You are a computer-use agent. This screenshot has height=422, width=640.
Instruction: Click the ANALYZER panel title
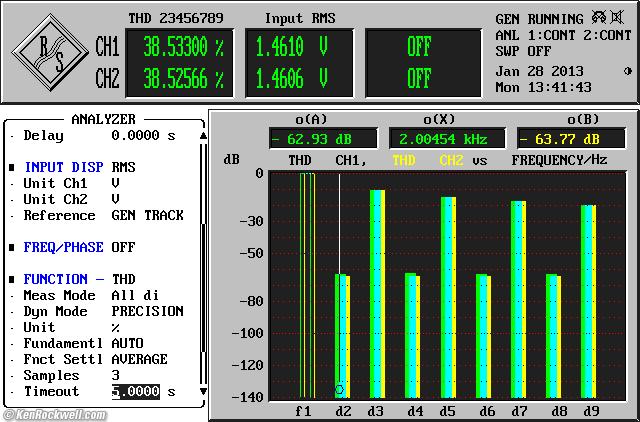[x=103, y=119]
